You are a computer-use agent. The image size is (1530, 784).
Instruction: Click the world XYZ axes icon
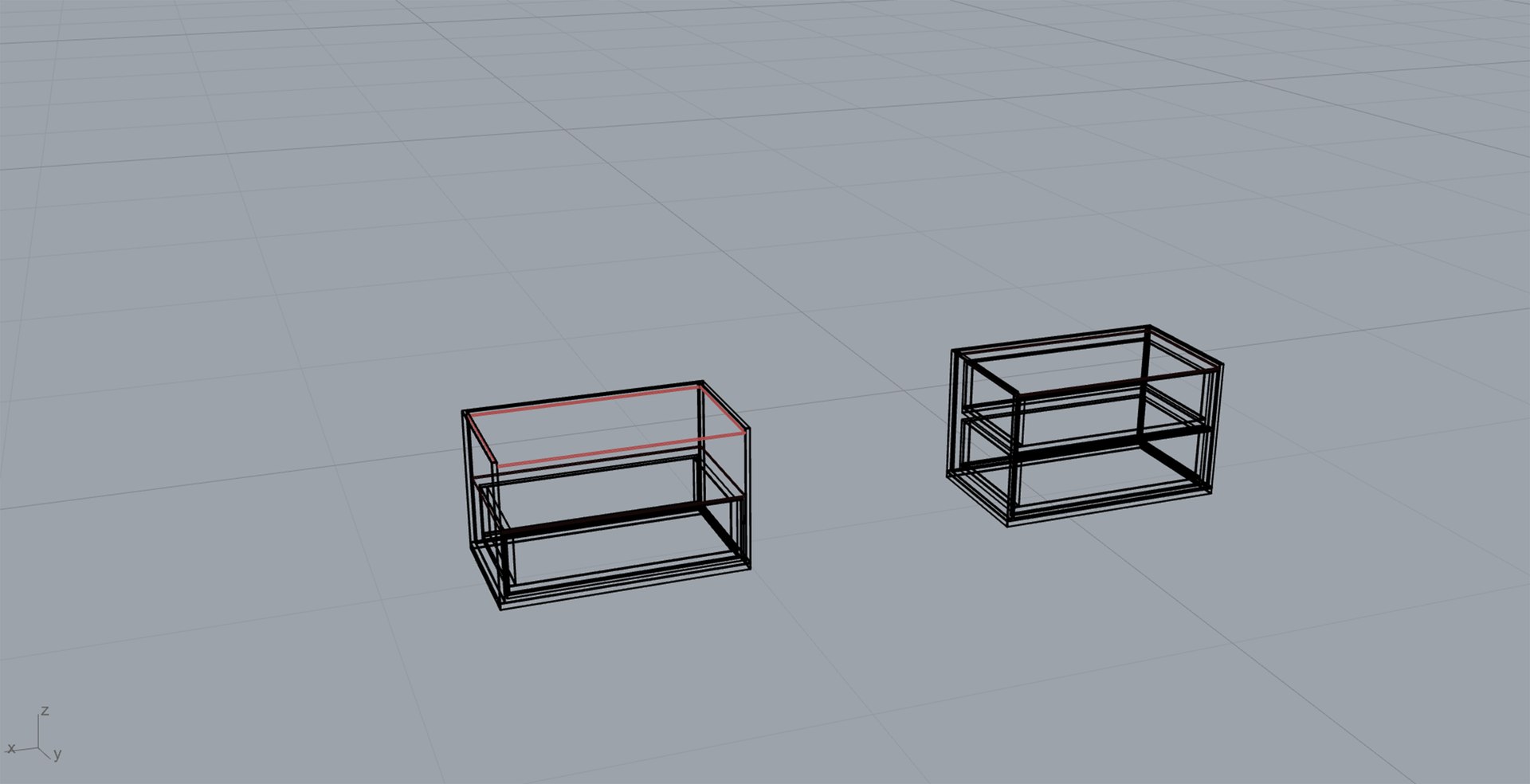pyautogui.click(x=35, y=734)
